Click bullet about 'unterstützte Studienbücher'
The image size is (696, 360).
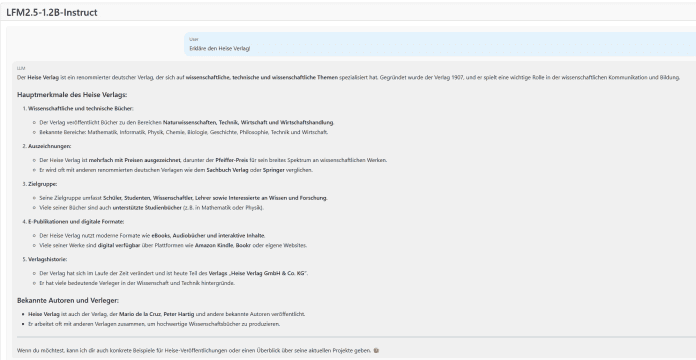[x=151, y=208]
